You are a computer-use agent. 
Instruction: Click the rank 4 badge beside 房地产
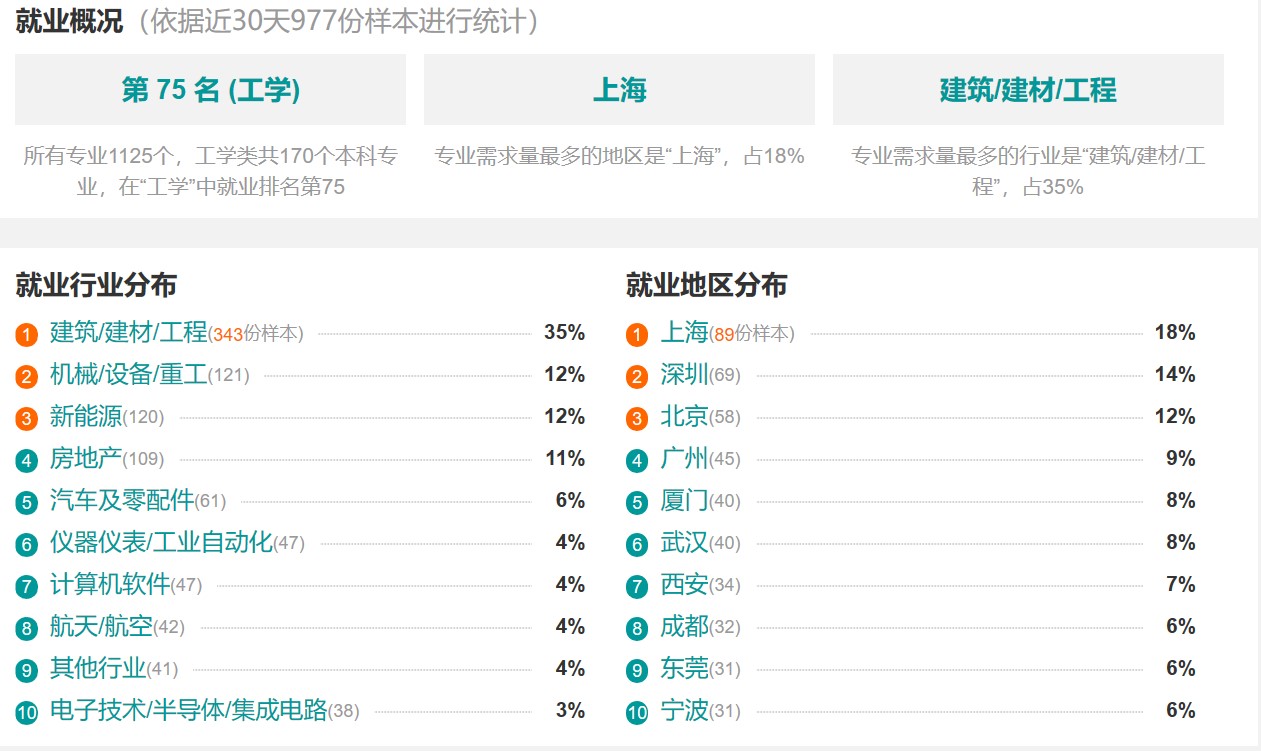coord(27,461)
